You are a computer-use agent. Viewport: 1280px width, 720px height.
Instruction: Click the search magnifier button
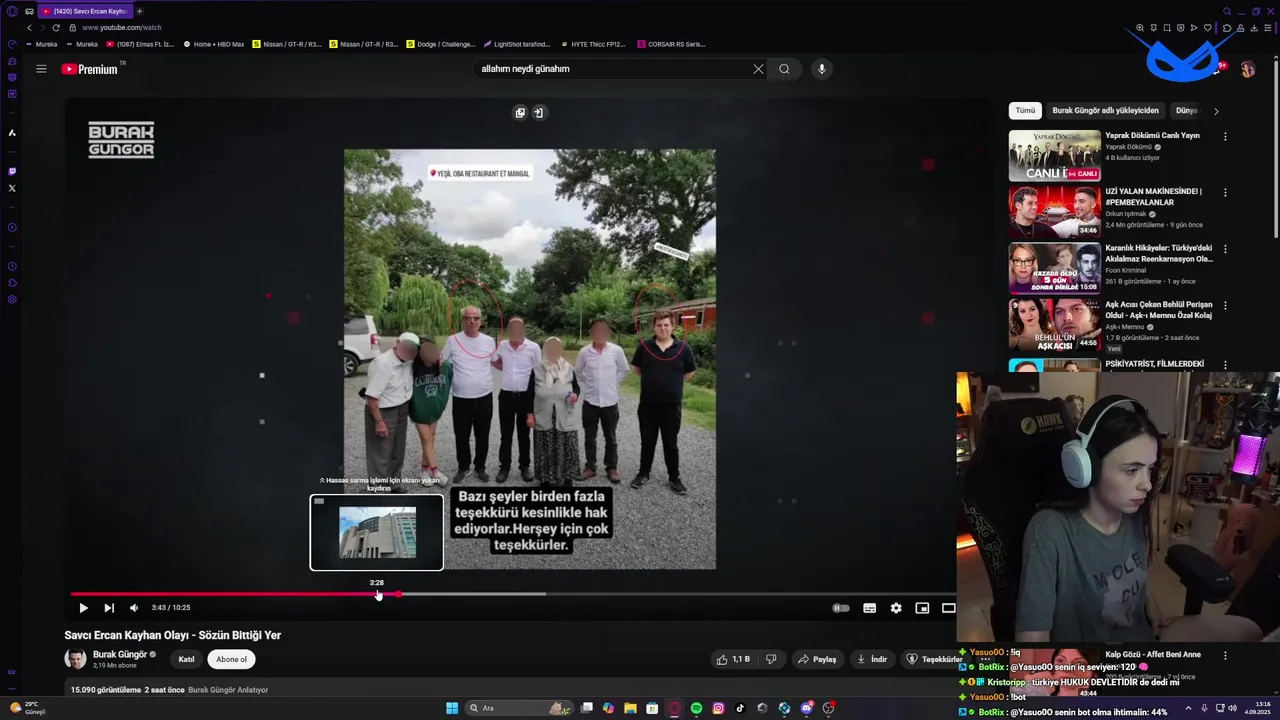pyautogui.click(x=784, y=69)
